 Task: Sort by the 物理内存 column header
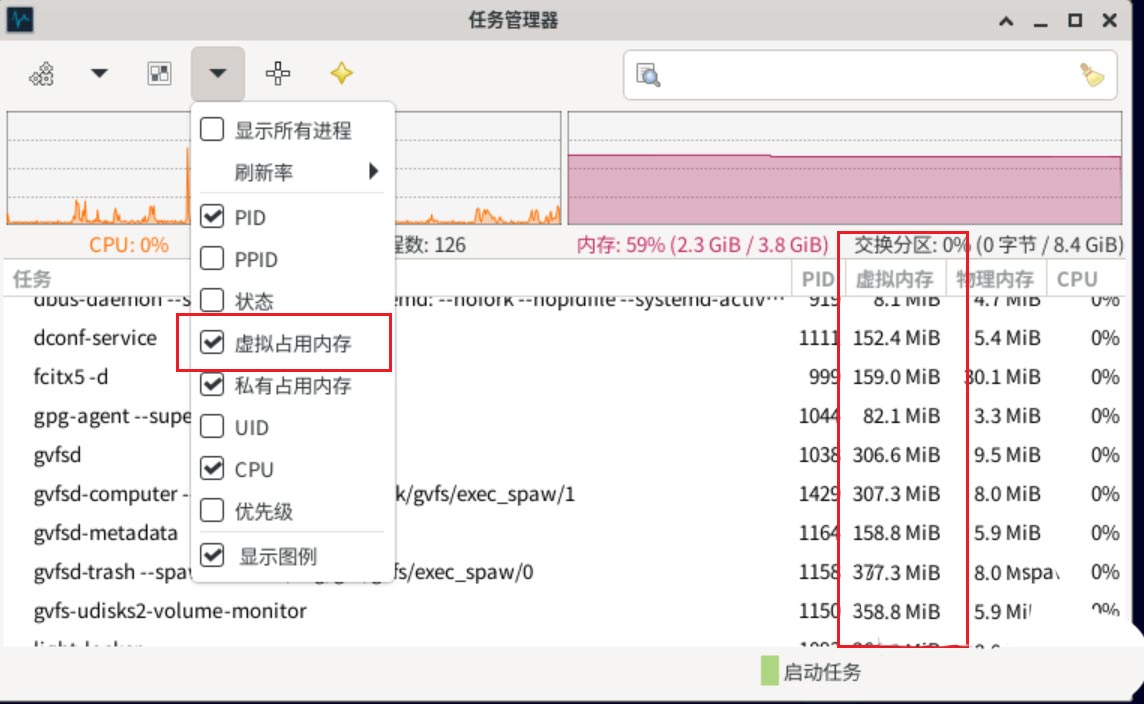996,279
